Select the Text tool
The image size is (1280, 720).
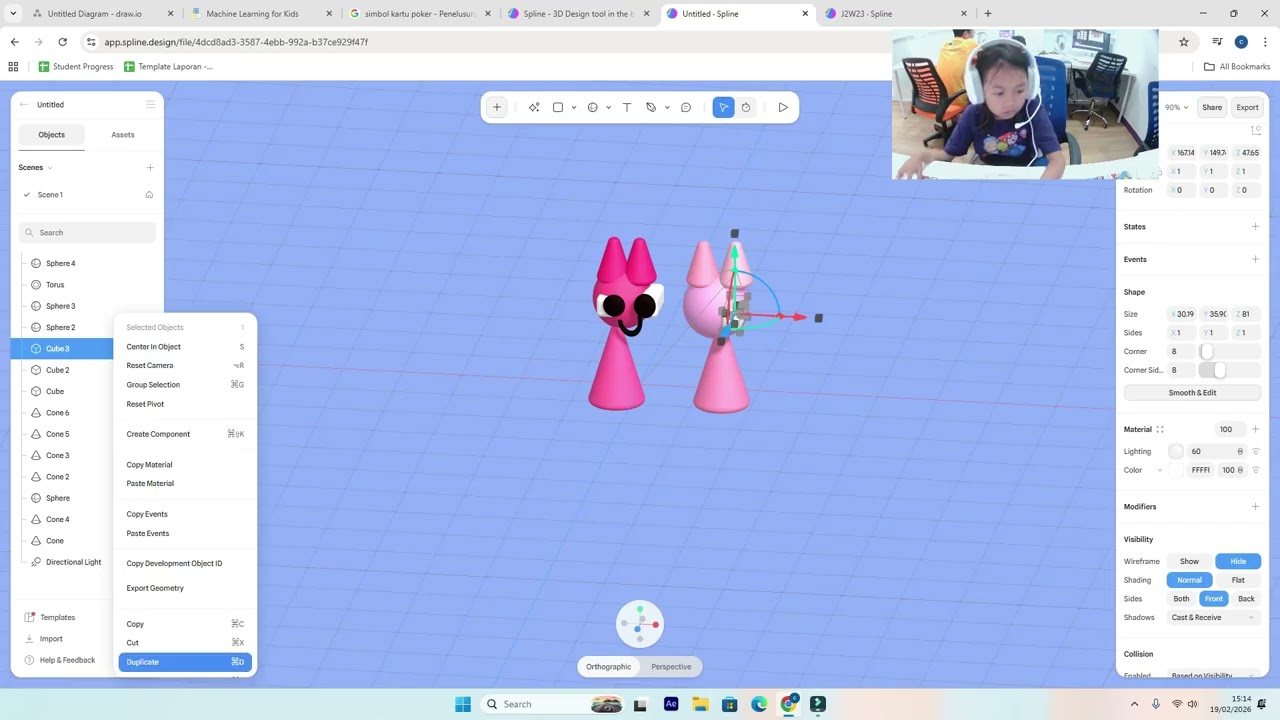627,107
